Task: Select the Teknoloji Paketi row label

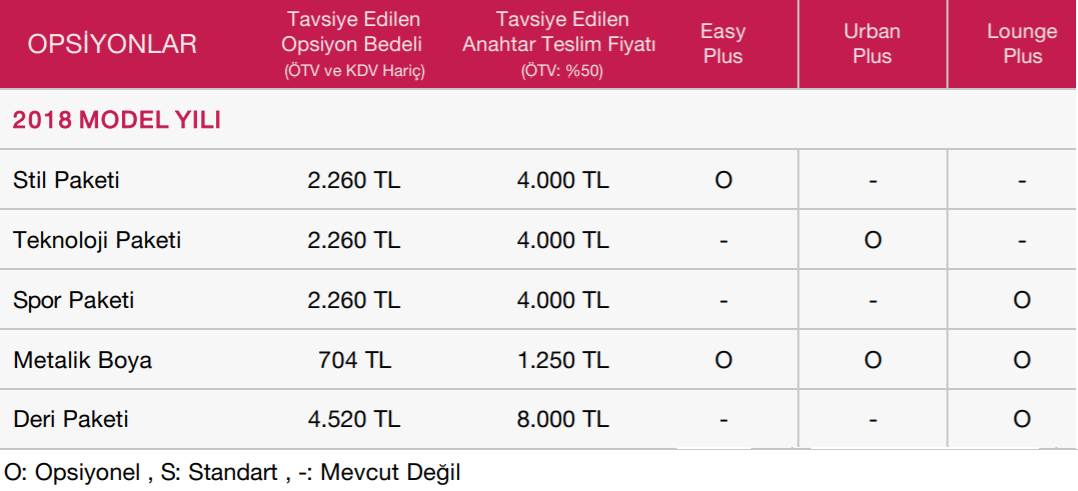Action: tap(97, 241)
